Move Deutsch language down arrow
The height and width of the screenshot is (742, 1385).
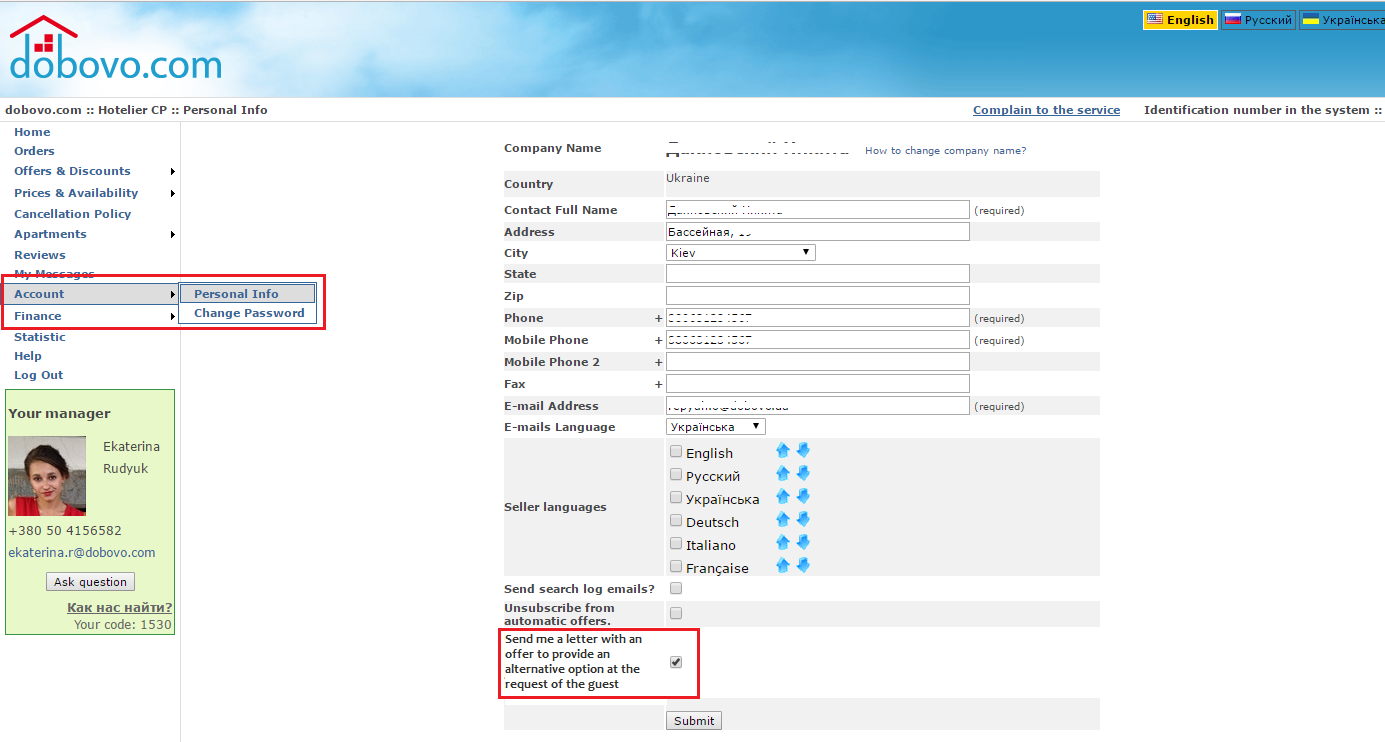pyautogui.click(x=803, y=520)
